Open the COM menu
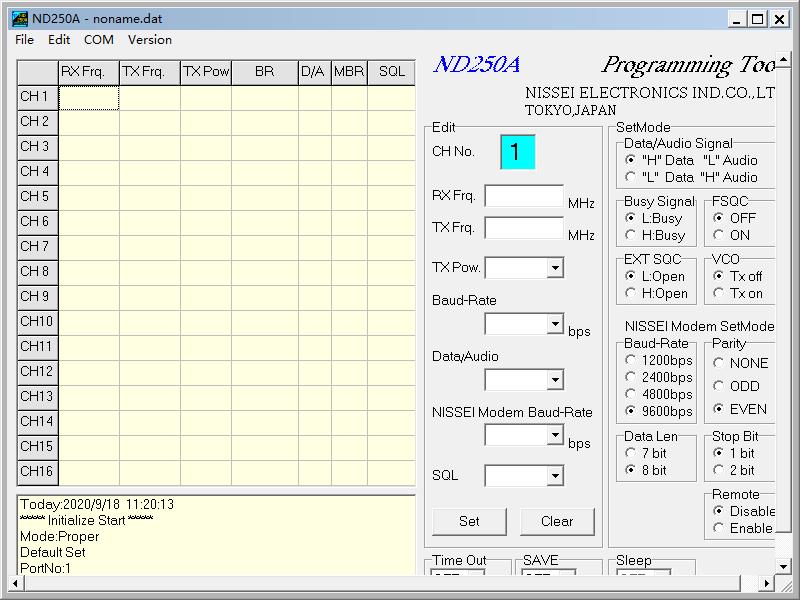The width and height of the screenshot is (800, 600). click(x=99, y=40)
